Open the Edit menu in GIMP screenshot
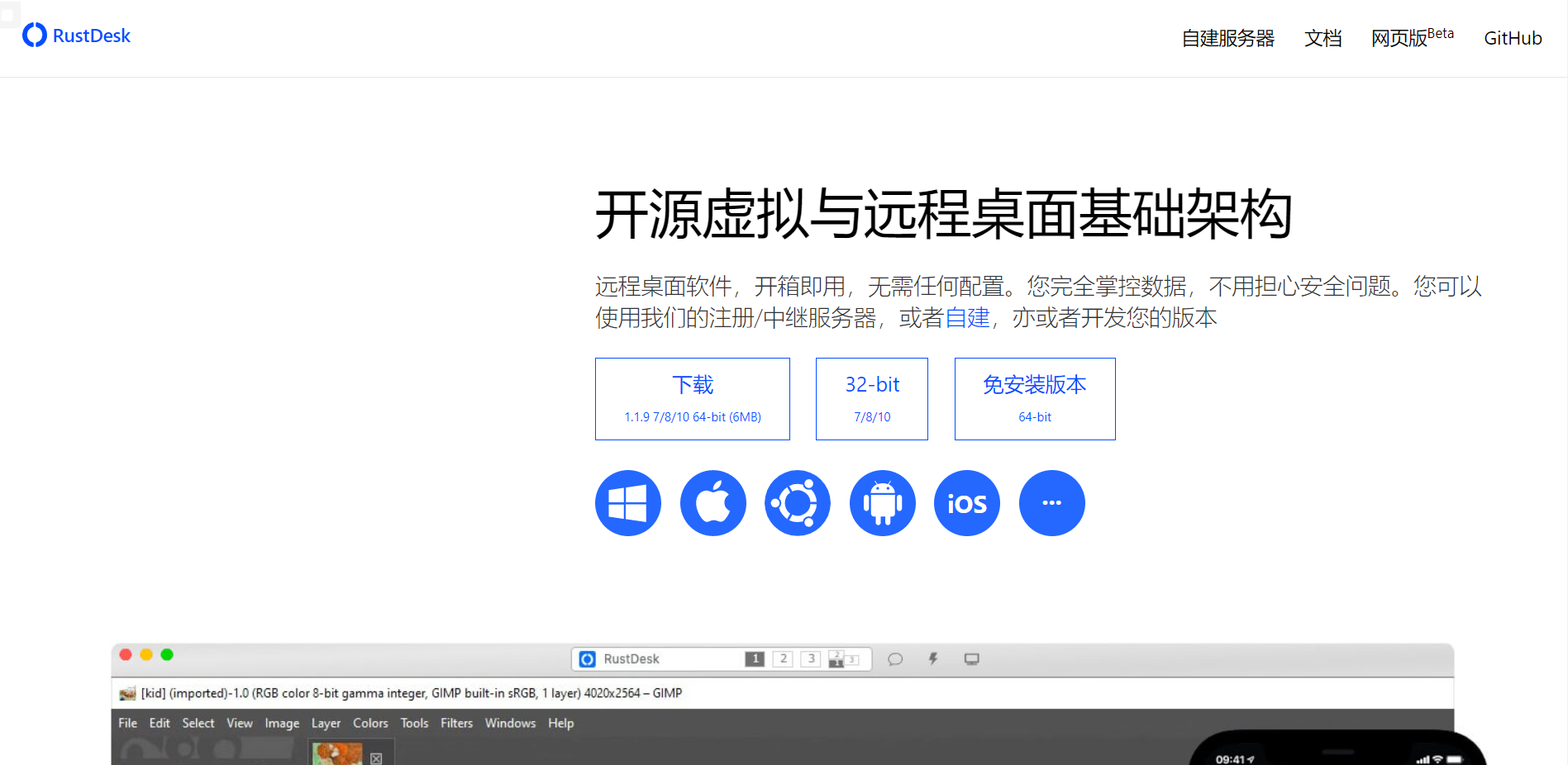Viewport: 1568px width, 765px height. 160,723
